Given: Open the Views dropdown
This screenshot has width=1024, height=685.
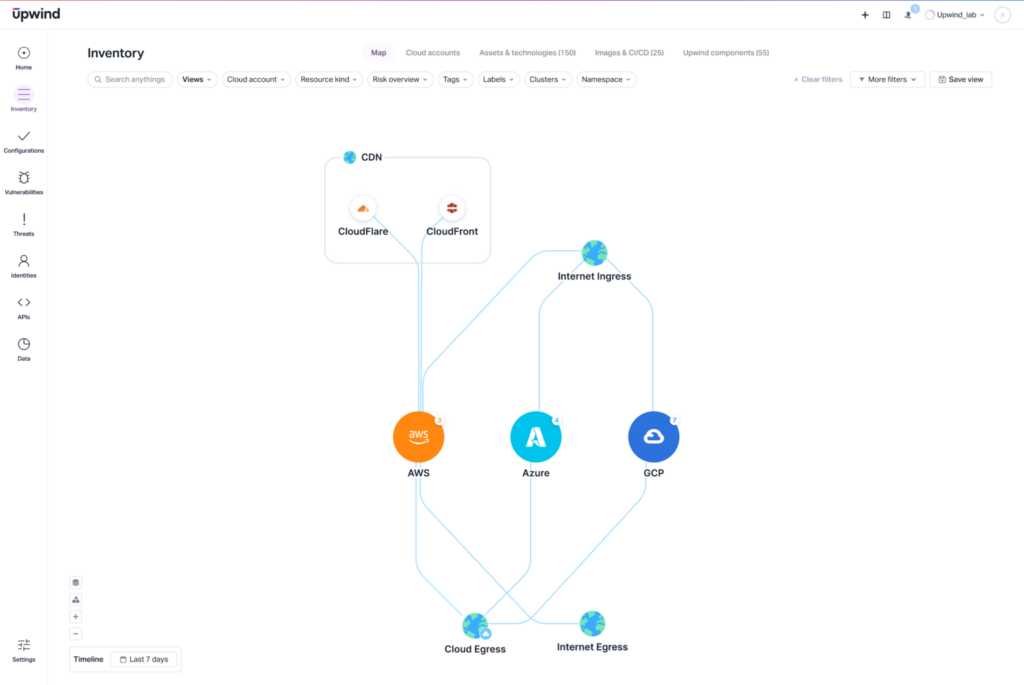Looking at the screenshot, I should (x=197, y=80).
